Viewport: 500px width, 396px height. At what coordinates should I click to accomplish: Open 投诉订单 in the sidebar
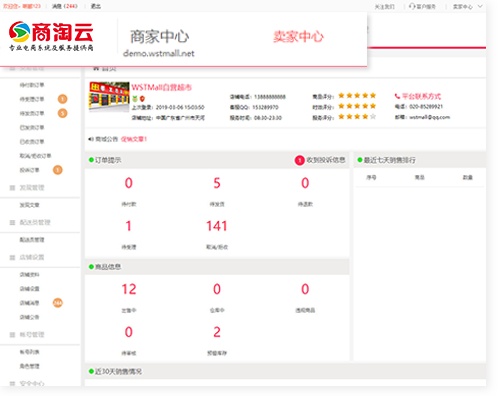(29, 170)
